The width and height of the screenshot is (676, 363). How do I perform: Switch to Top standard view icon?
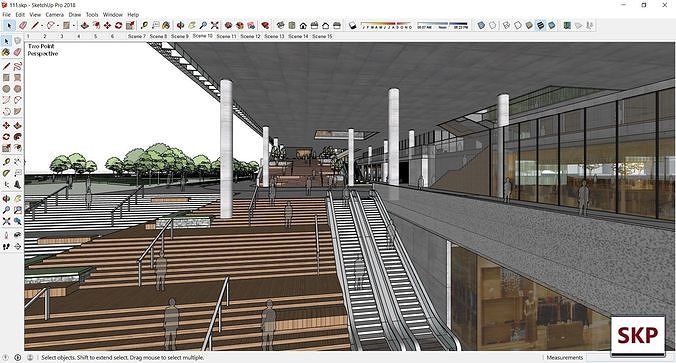pos(292,25)
